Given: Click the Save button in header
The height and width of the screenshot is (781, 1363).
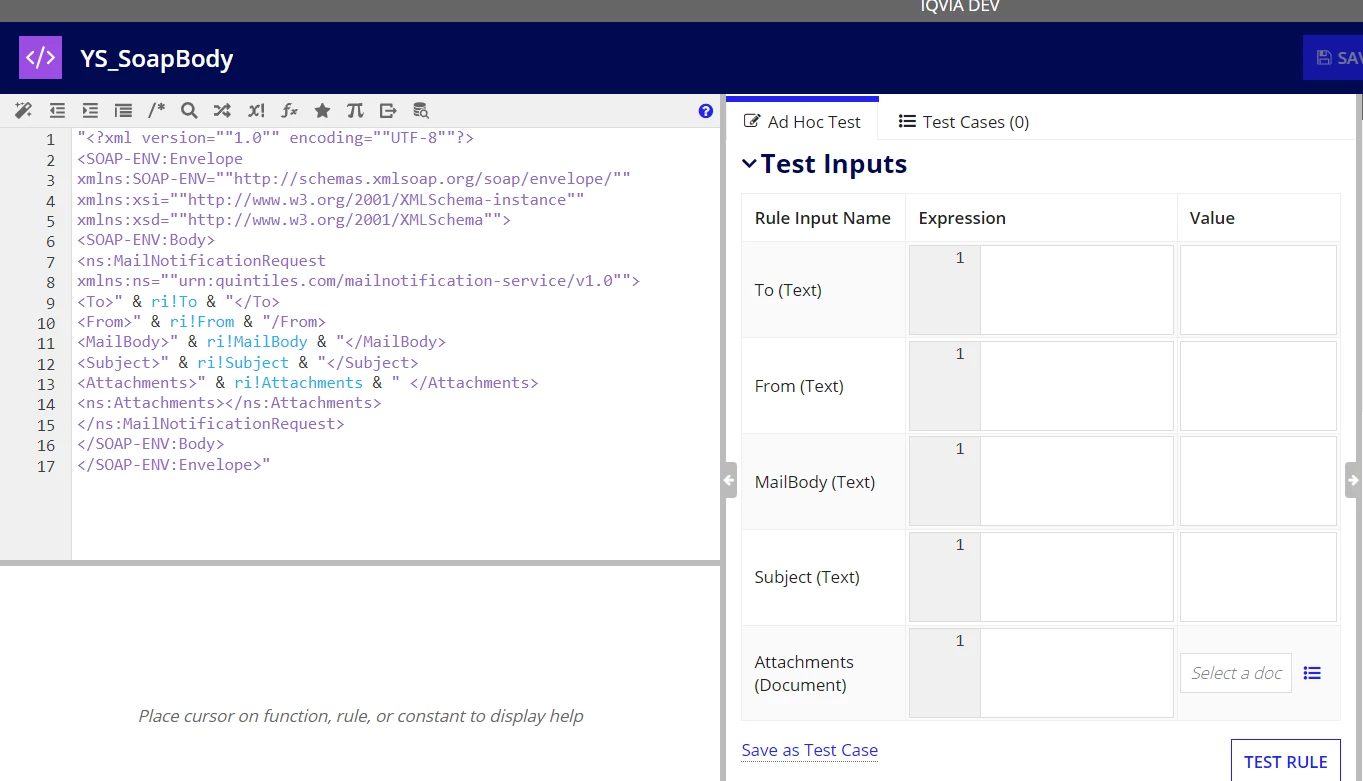Looking at the screenshot, I should coord(1333,57).
